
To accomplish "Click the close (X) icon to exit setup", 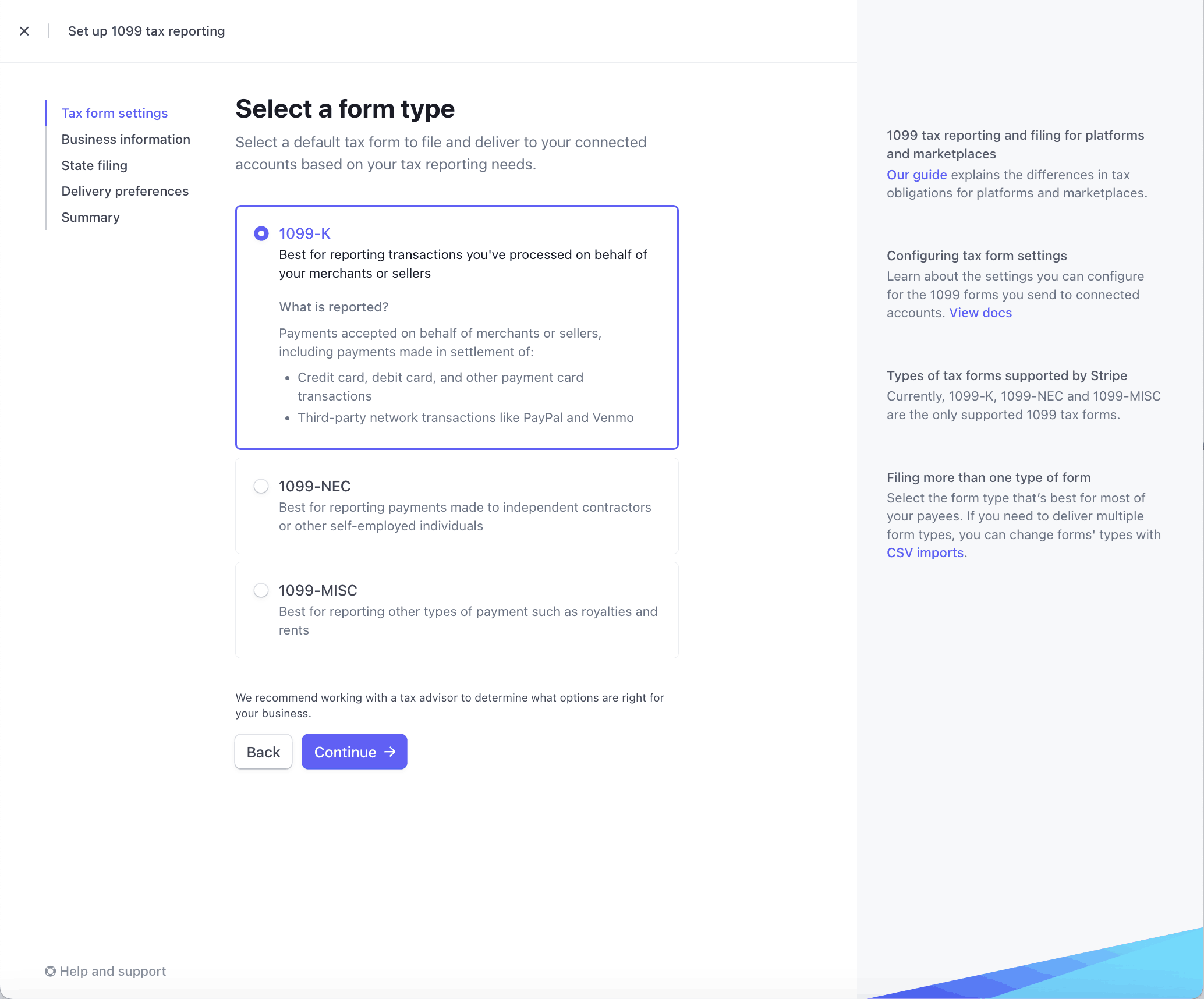I will [24, 31].
